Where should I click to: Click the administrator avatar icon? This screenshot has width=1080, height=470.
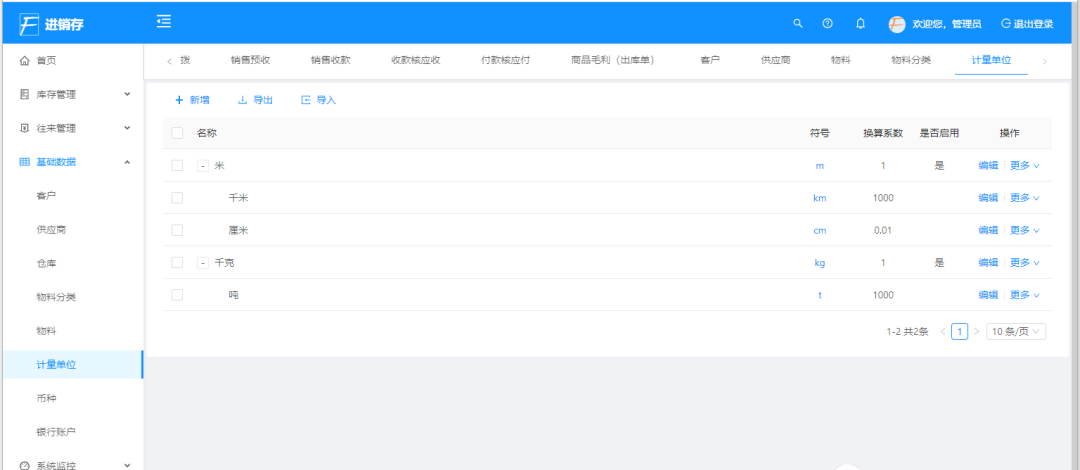point(897,24)
